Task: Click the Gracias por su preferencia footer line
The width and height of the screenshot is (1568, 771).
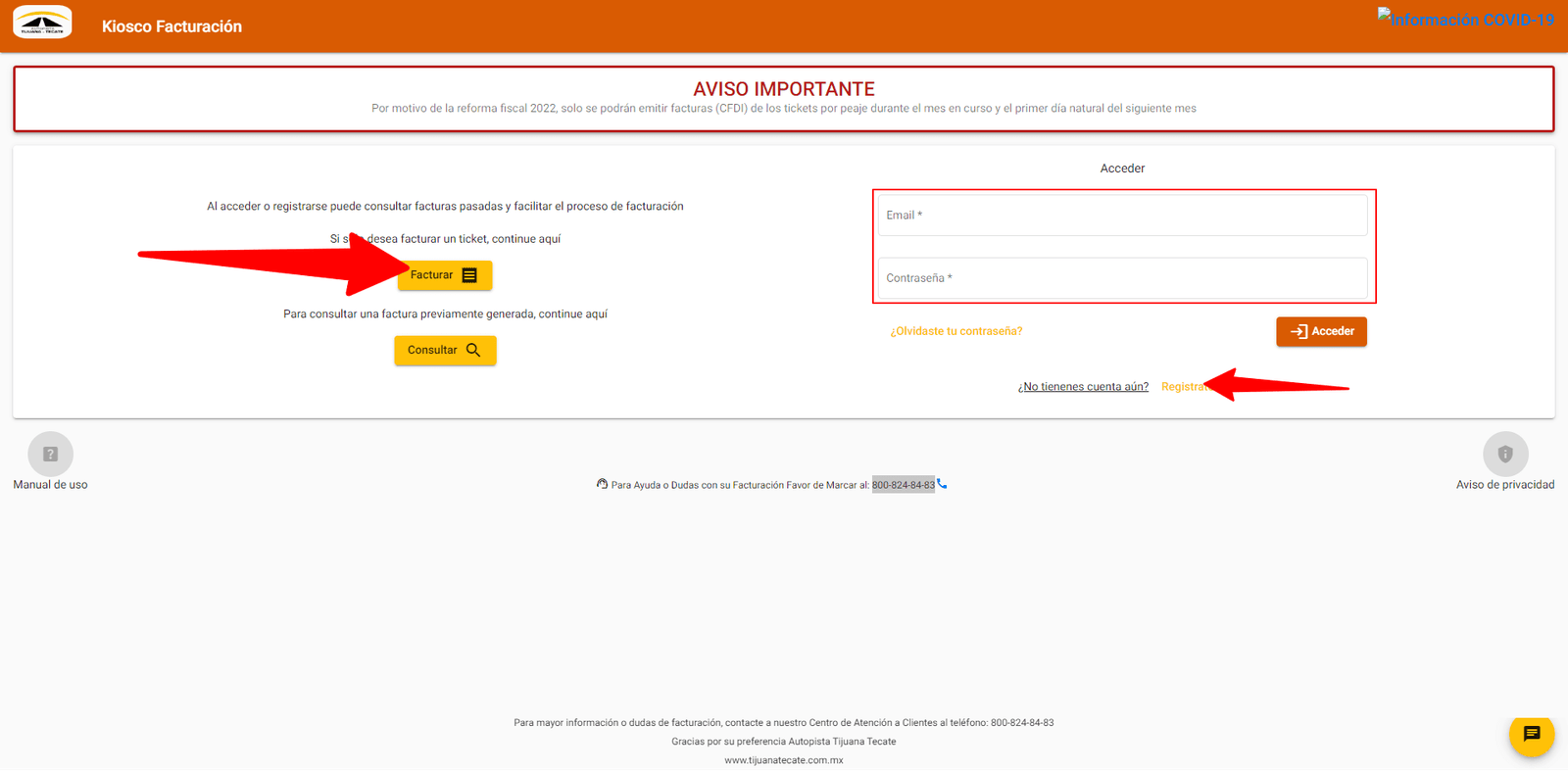Action: click(x=784, y=742)
